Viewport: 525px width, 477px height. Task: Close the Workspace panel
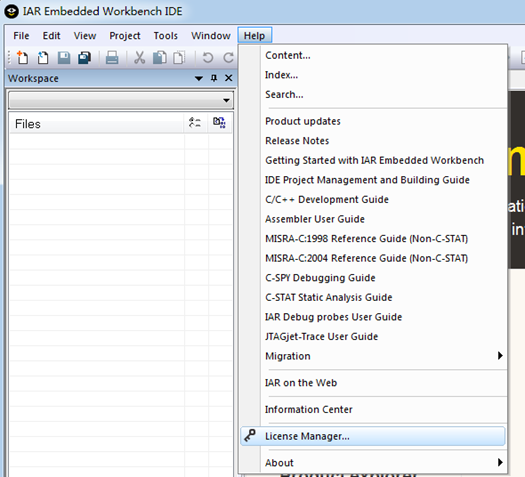(229, 78)
